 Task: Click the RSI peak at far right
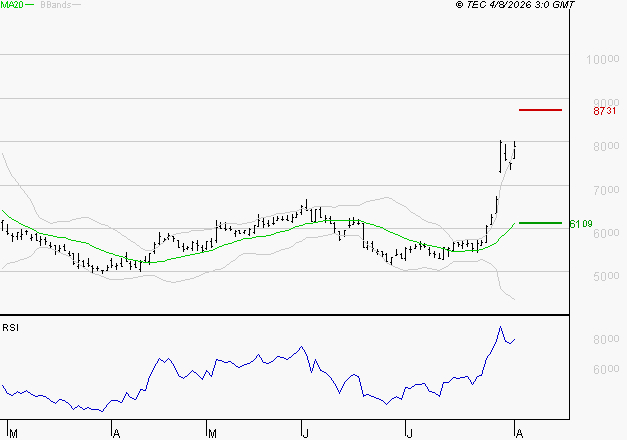pyautogui.click(x=500, y=327)
